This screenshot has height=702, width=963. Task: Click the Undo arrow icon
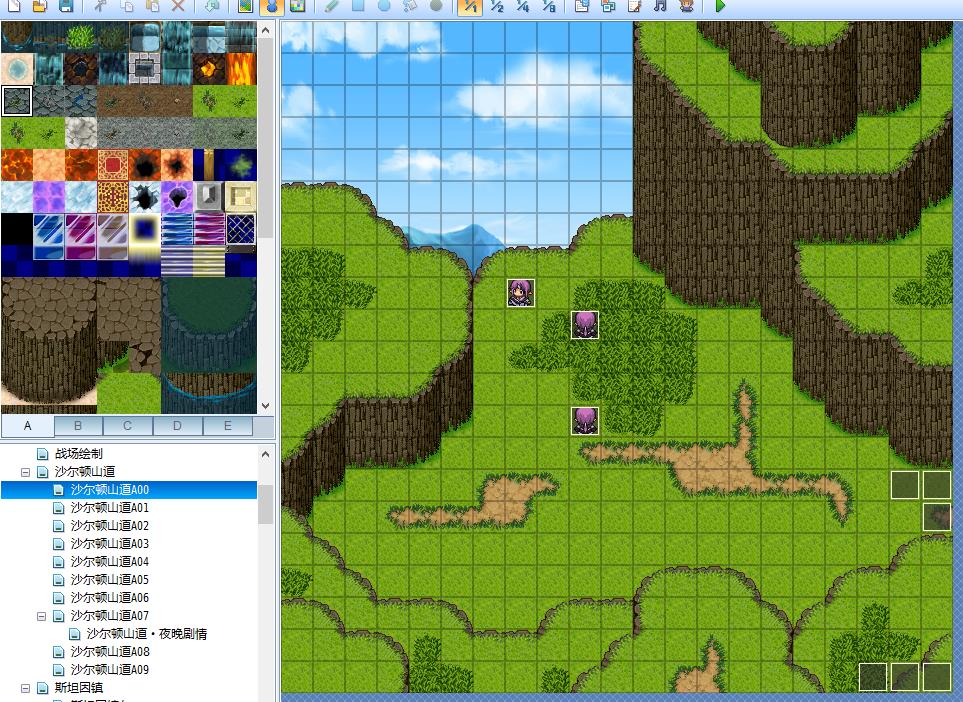(211, 6)
